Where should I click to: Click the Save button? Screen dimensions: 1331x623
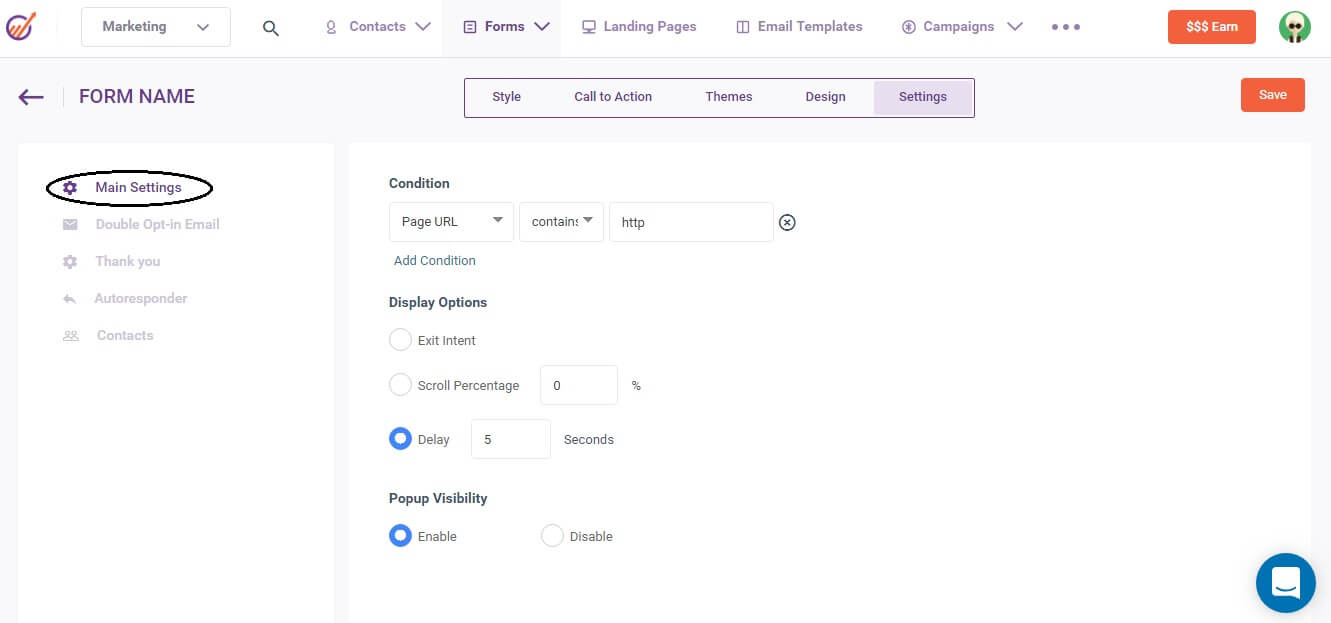point(1272,94)
